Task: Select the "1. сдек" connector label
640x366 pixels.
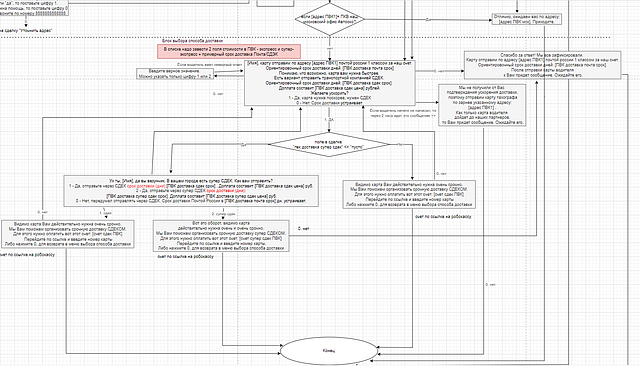Action: point(105,213)
